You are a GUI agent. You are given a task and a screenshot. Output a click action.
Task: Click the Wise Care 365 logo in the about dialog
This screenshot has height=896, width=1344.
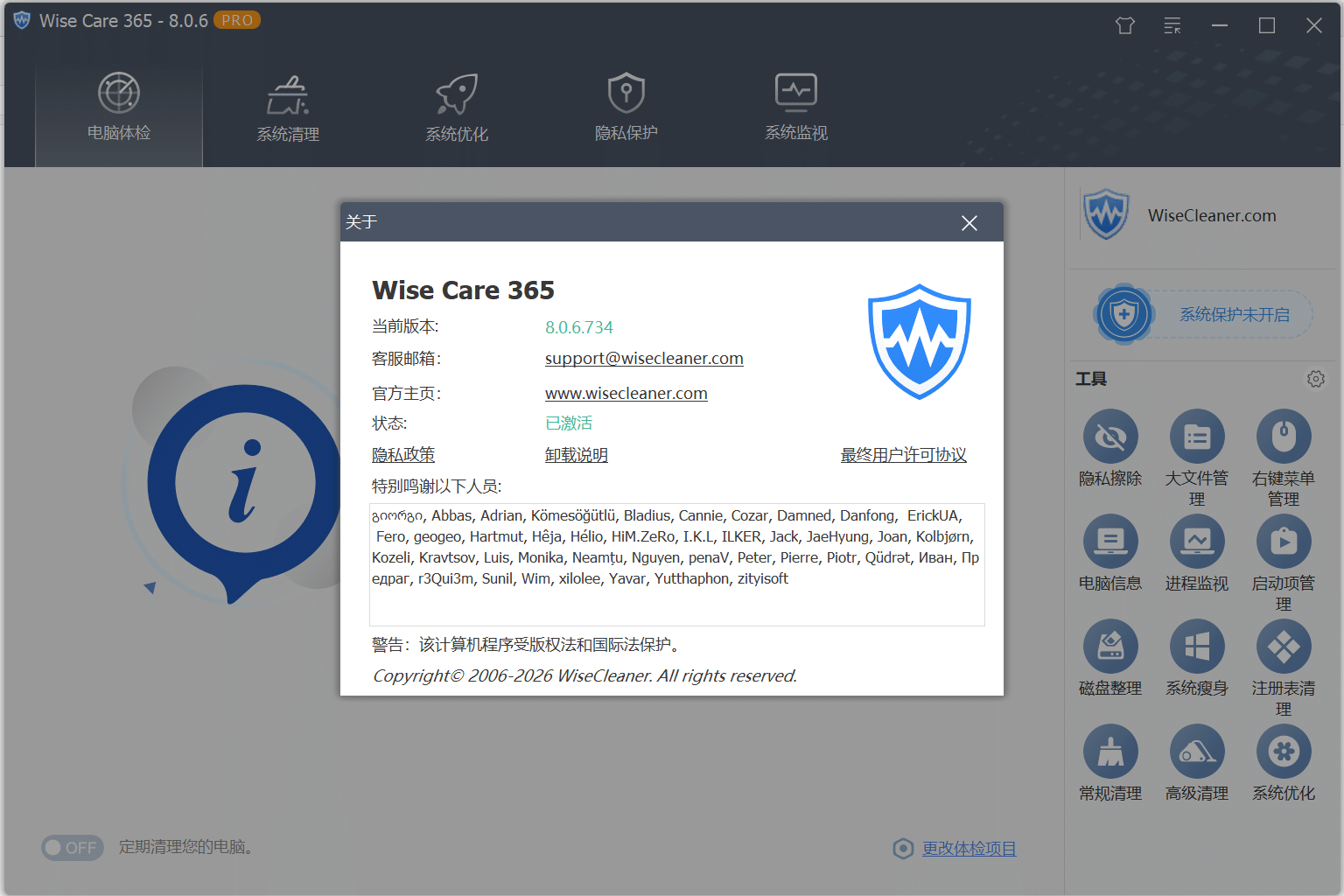coord(920,341)
